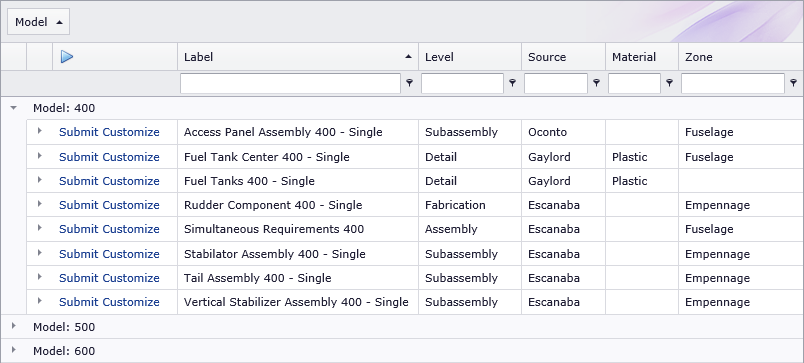The image size is (804, 363).
Task: Expand the Model: 600 group
Action: point(14,350)
